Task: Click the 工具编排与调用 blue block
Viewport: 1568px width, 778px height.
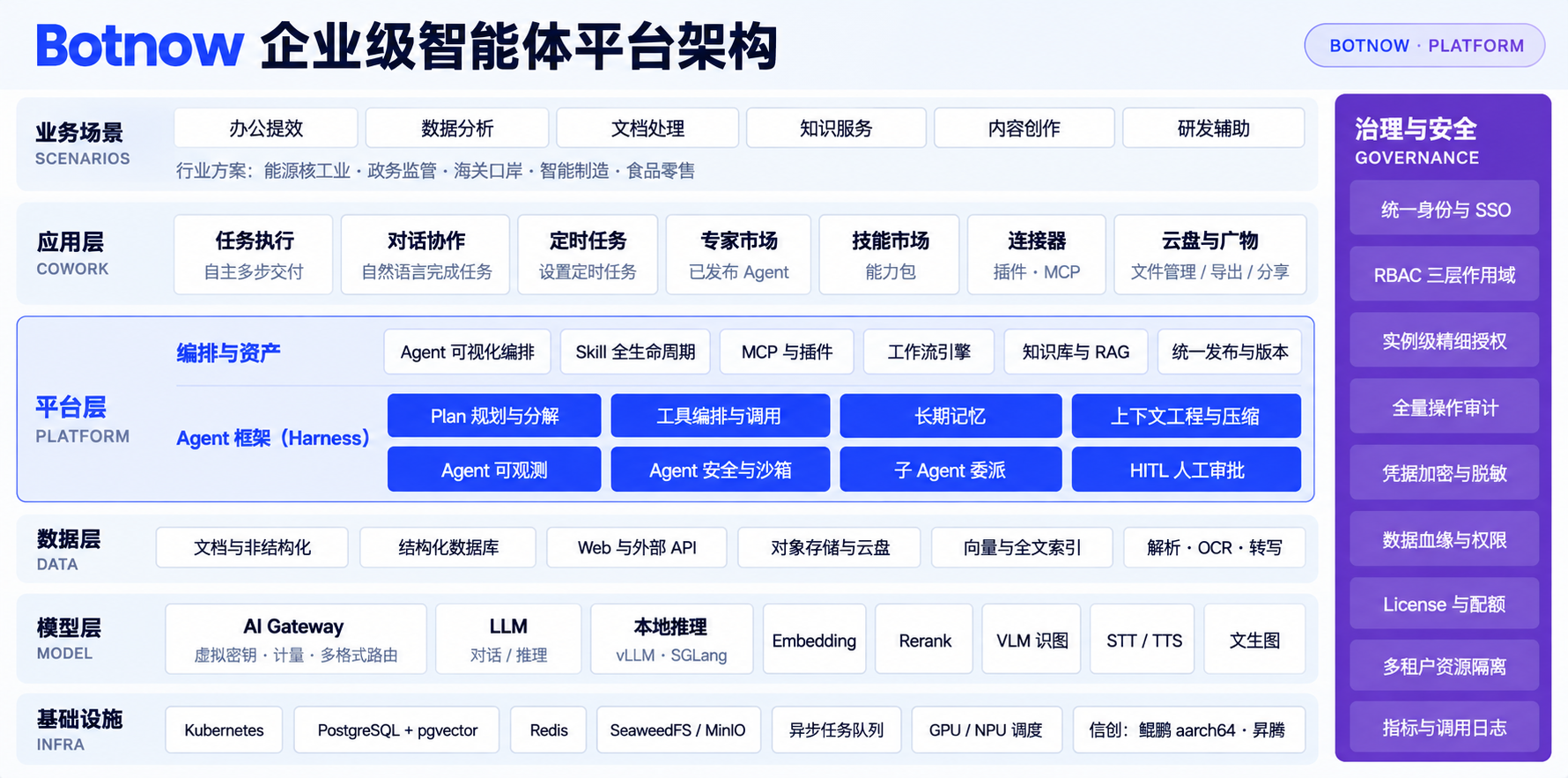Action: 720,416
